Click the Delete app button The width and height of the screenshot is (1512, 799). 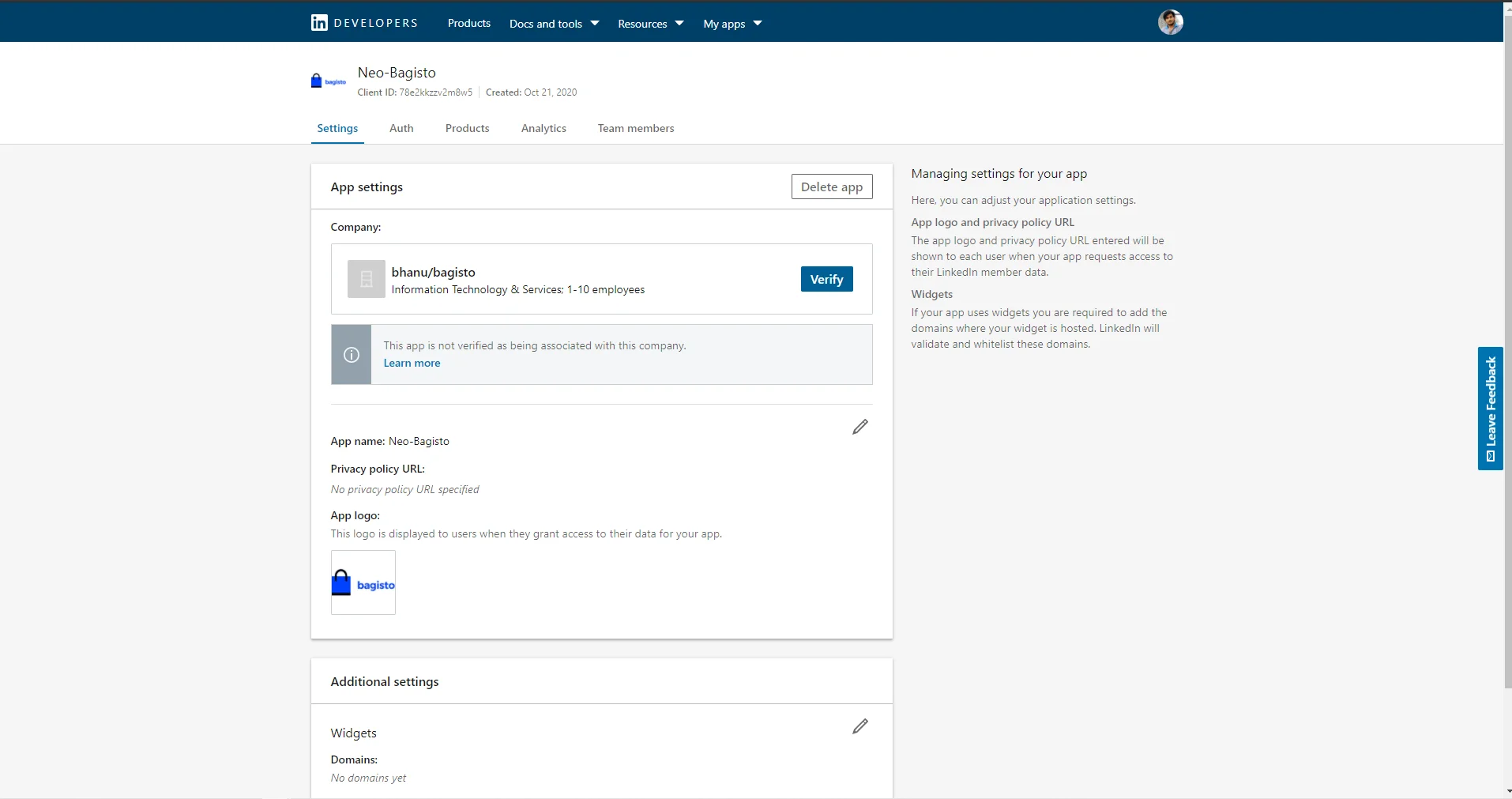(831, 187)
